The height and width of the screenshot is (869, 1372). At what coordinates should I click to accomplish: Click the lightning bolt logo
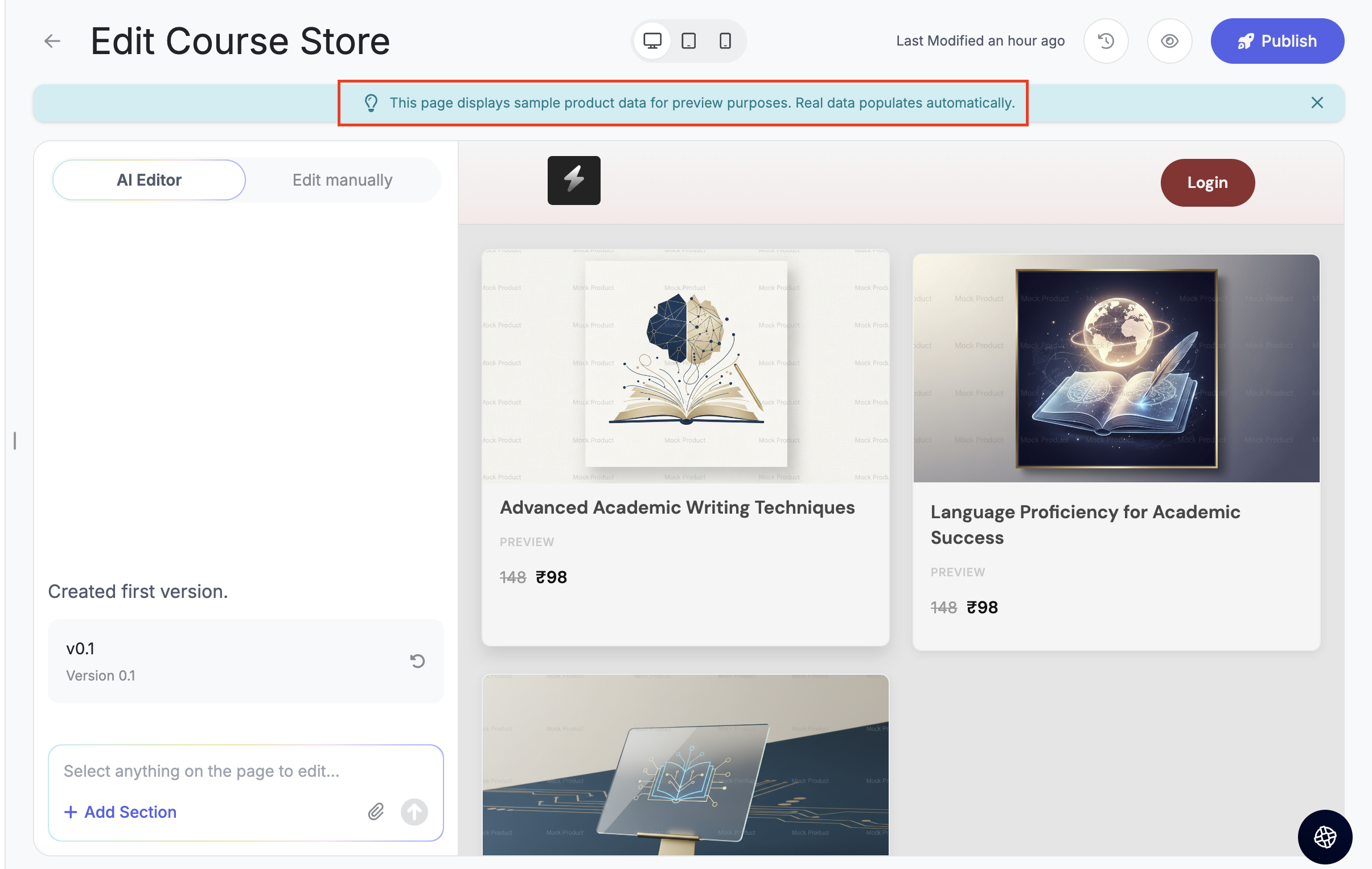tap(574, 180)
